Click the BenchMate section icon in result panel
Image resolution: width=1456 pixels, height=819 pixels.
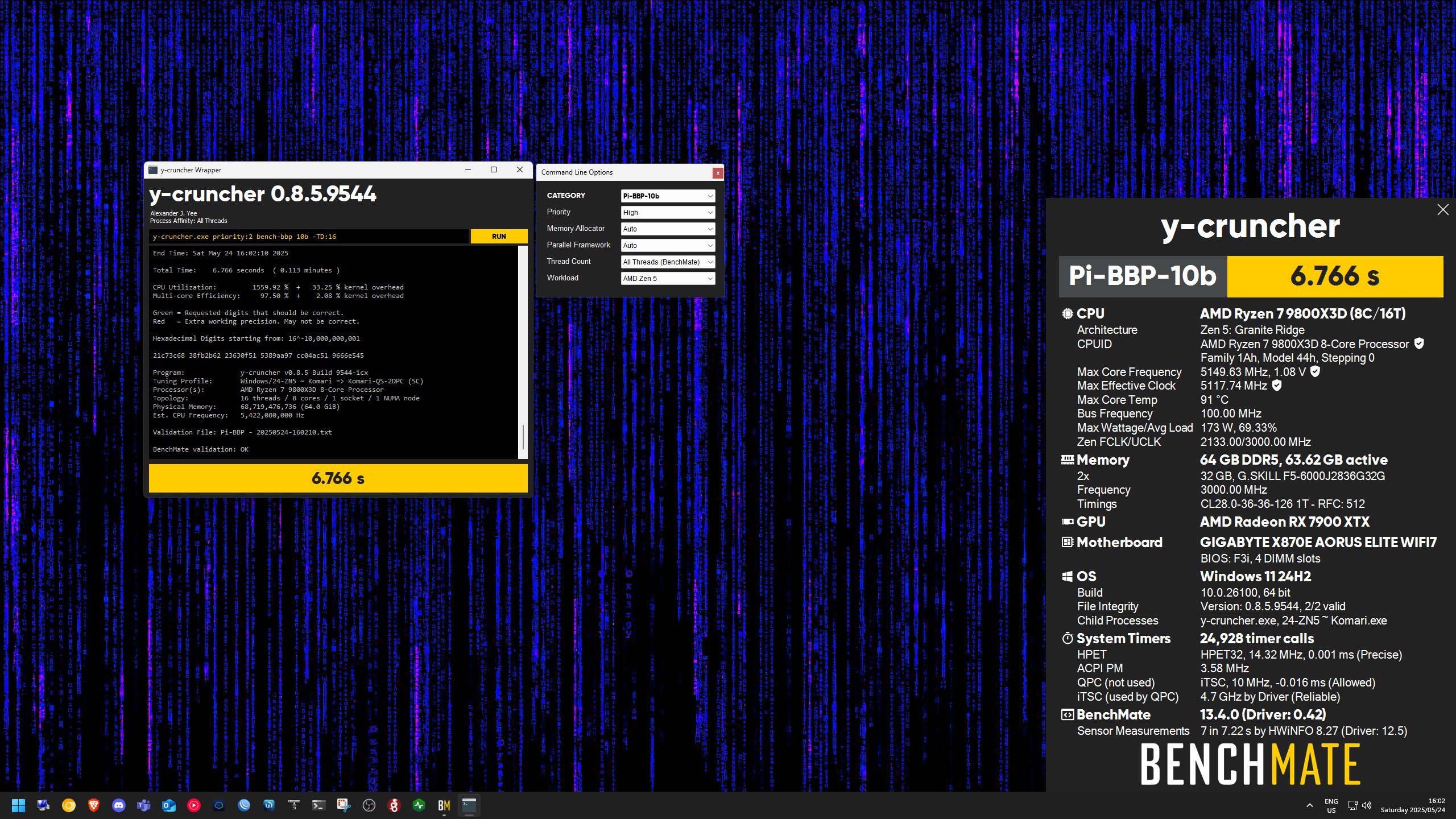tap(1068, 714)
